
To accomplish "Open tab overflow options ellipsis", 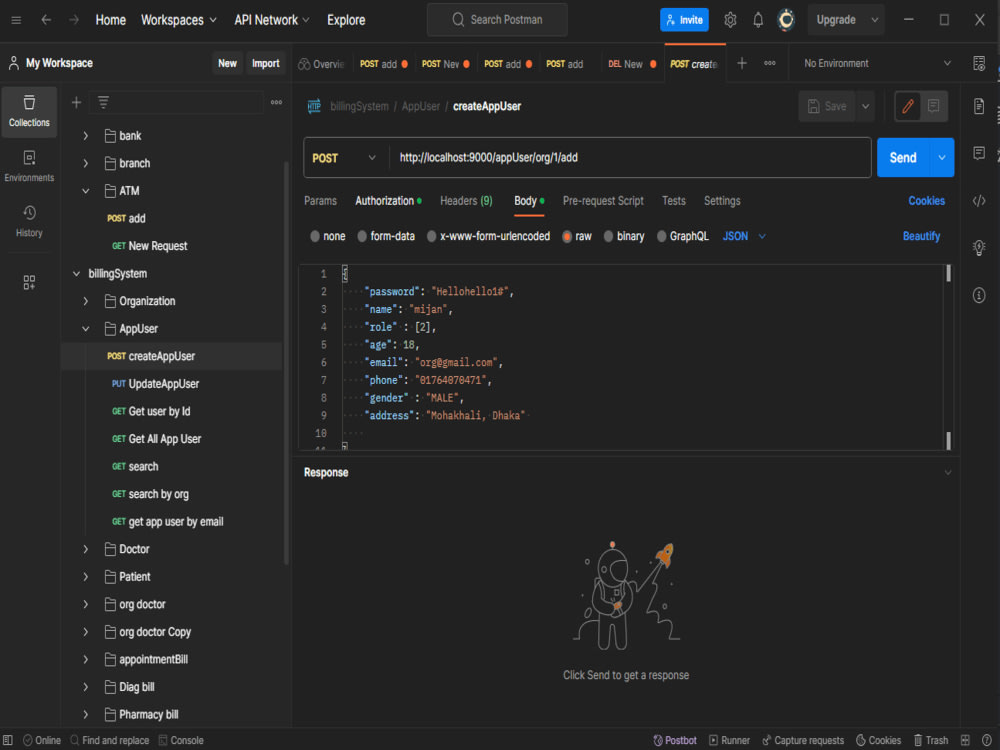I will (x=770, y=63).
